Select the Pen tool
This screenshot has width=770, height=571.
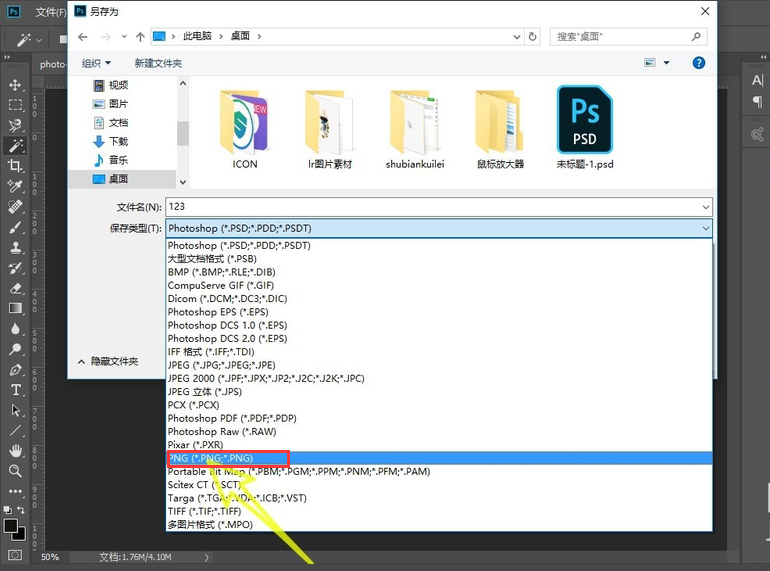[15, 370]
